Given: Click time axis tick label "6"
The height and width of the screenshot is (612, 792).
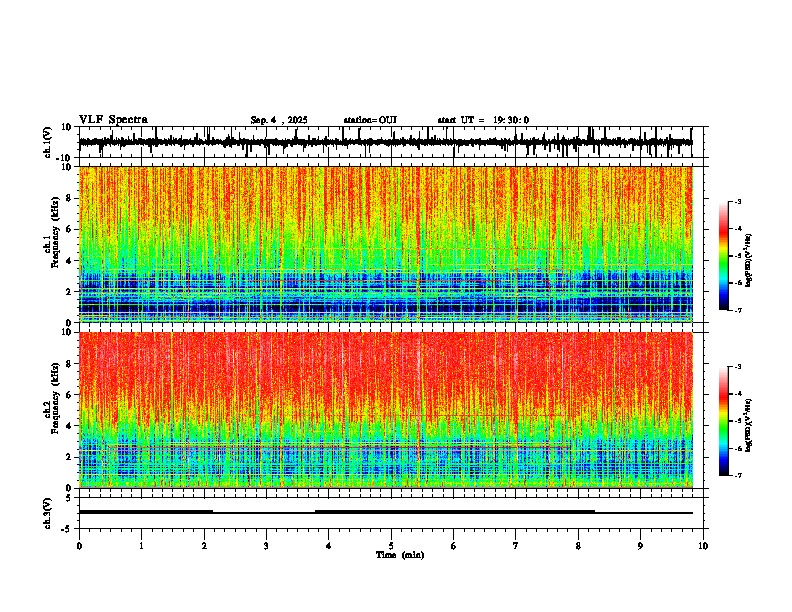Looking at the screenshot, I should click(x=454, y=546).
